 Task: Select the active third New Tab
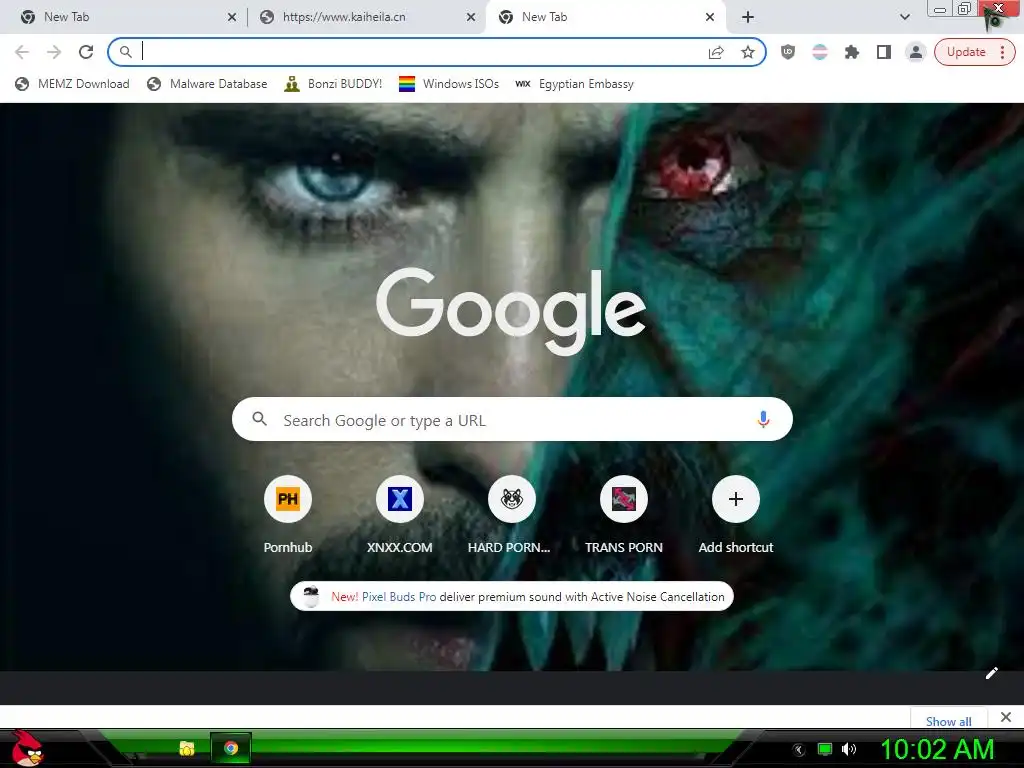coord(604,17)
